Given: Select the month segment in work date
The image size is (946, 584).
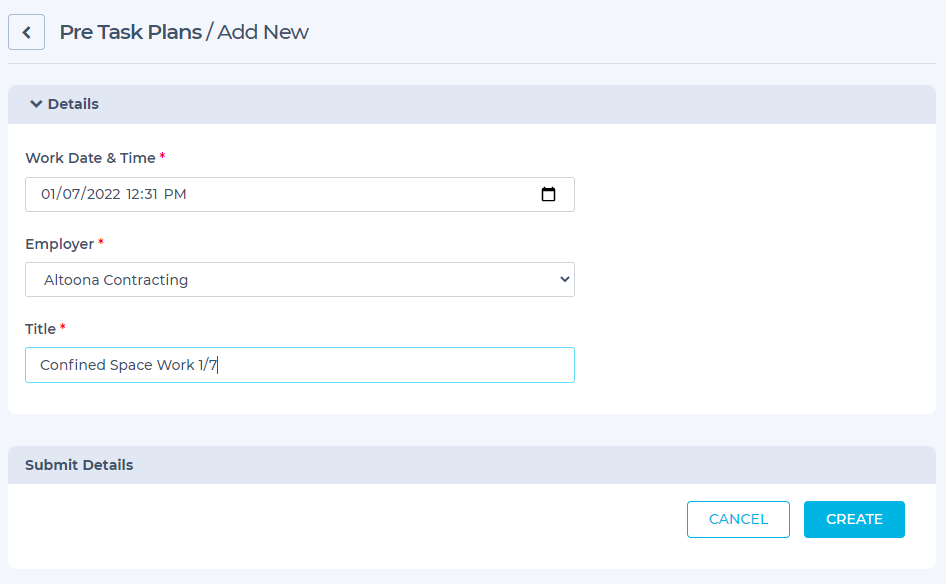Looking at the screenshot, I should coord(49,194).
